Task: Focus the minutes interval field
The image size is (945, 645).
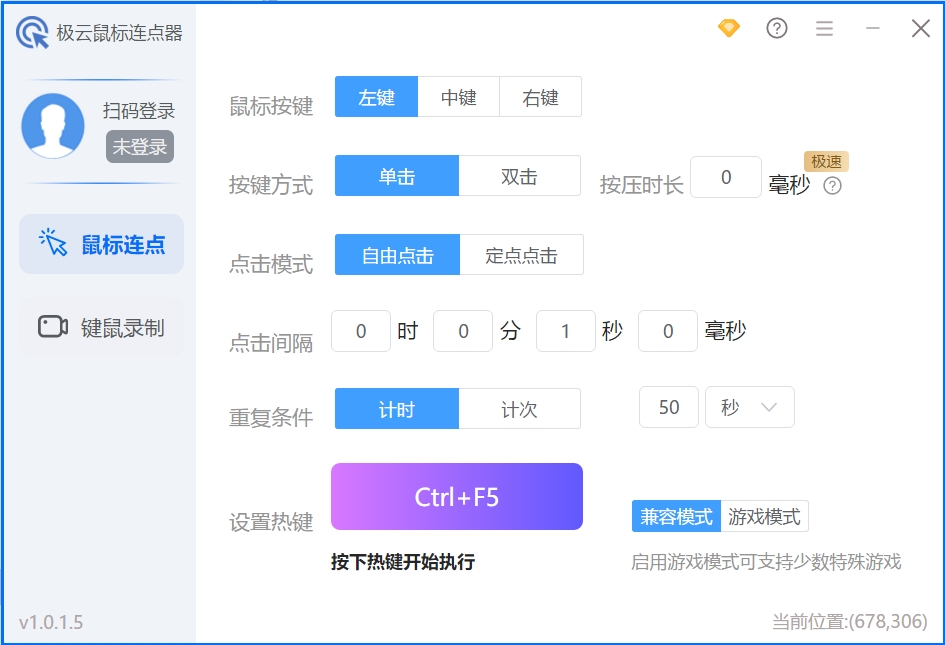Action: coord(463,331)
